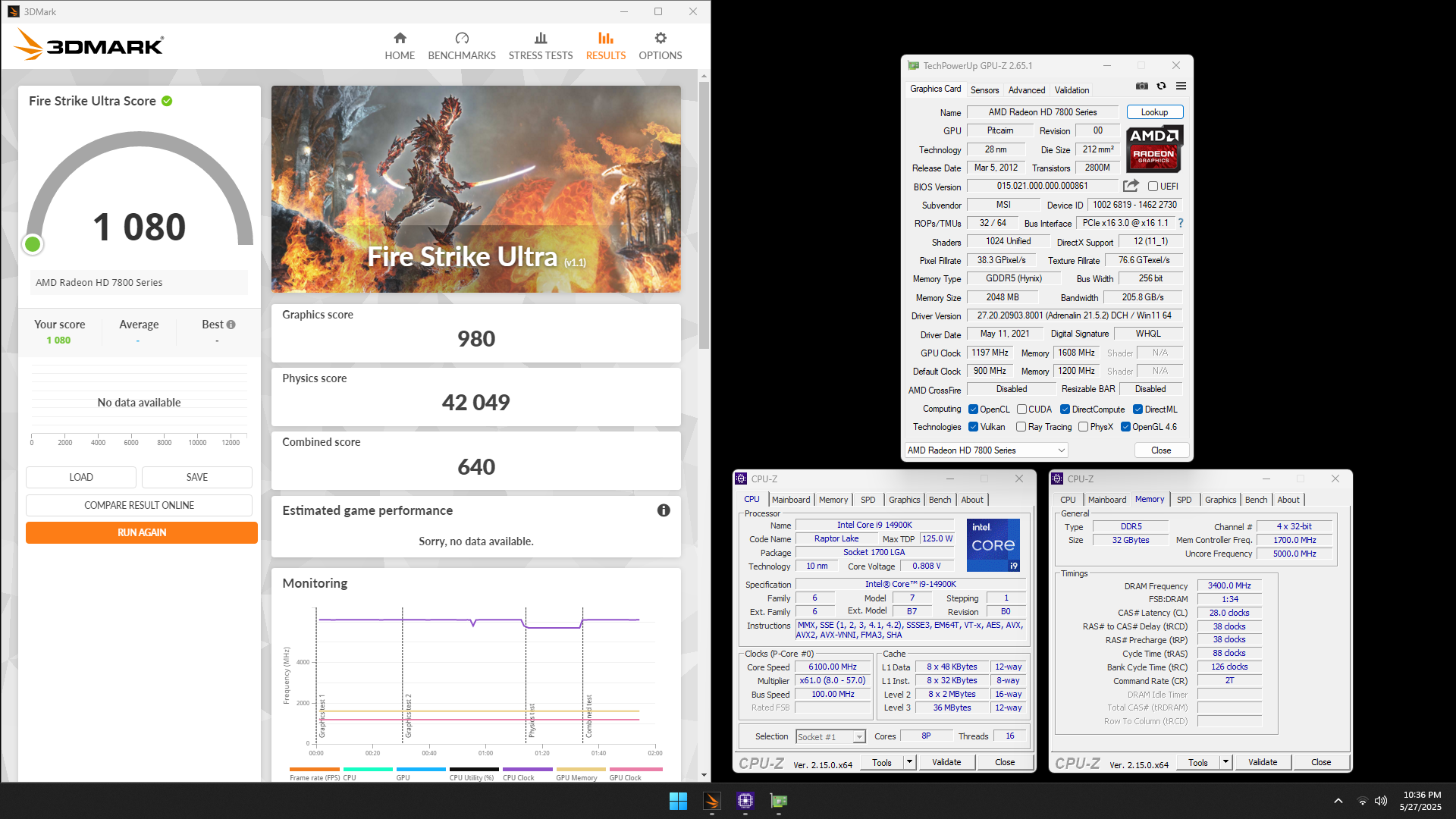Refresh GPU-Z data with the refresh icon

[x=1161, y=86]
